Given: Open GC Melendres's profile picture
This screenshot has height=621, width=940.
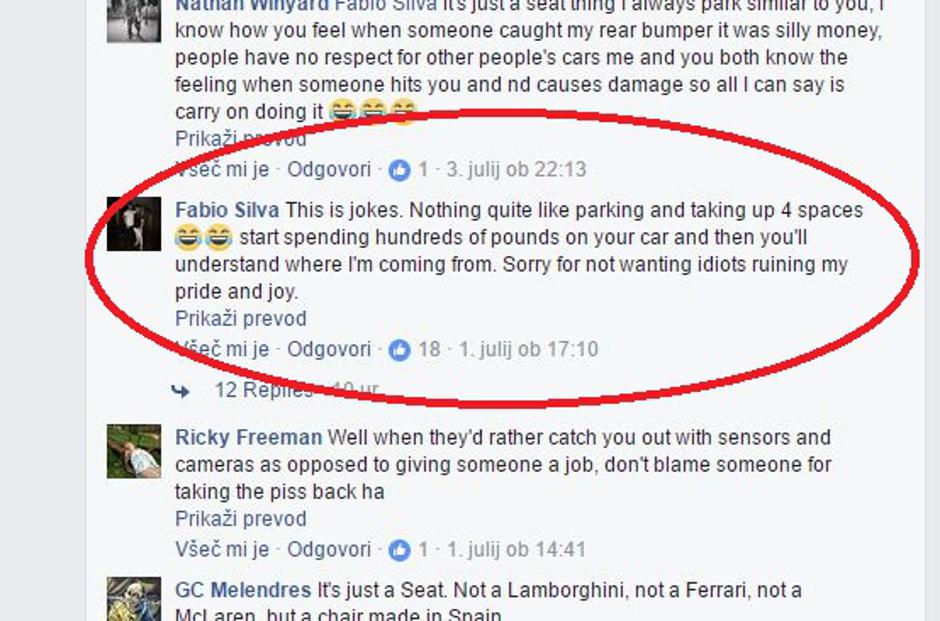Looking at the screenshot, I should [x=133, y=600].
